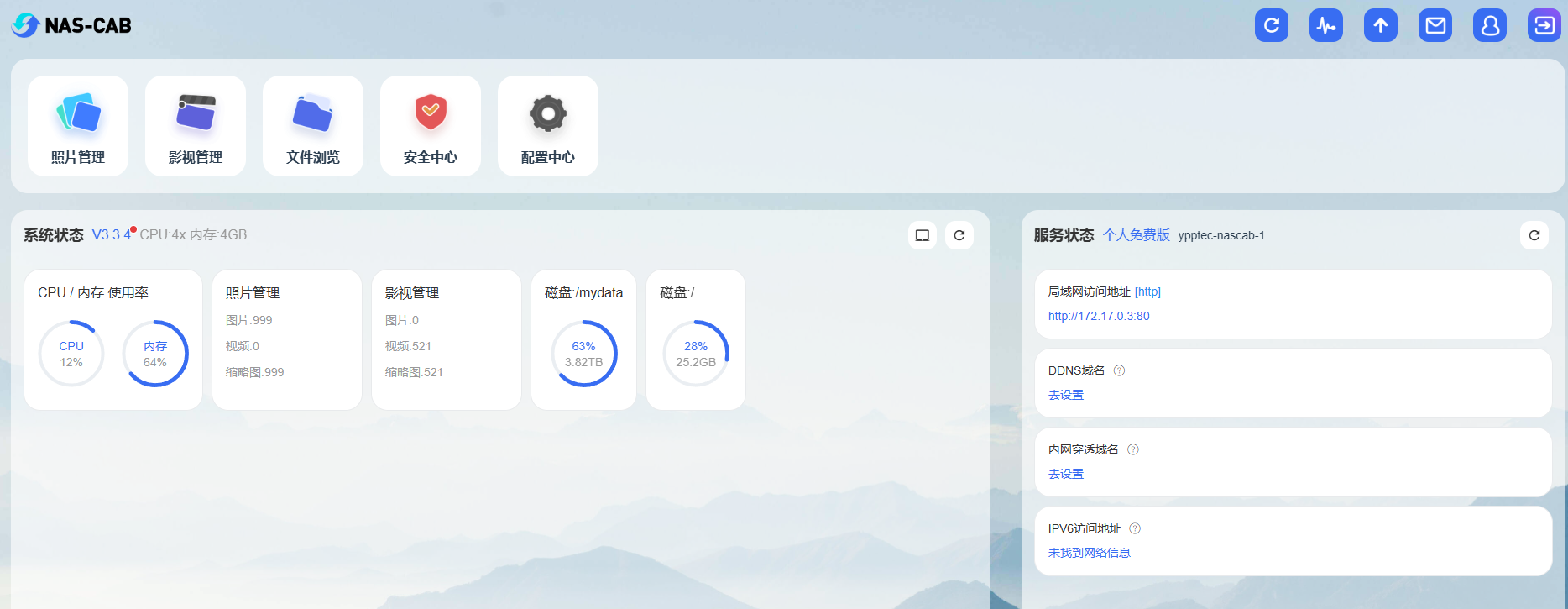1568x609 pixels.
Task: Click 视频:521 in video stats
Action: 408,346
